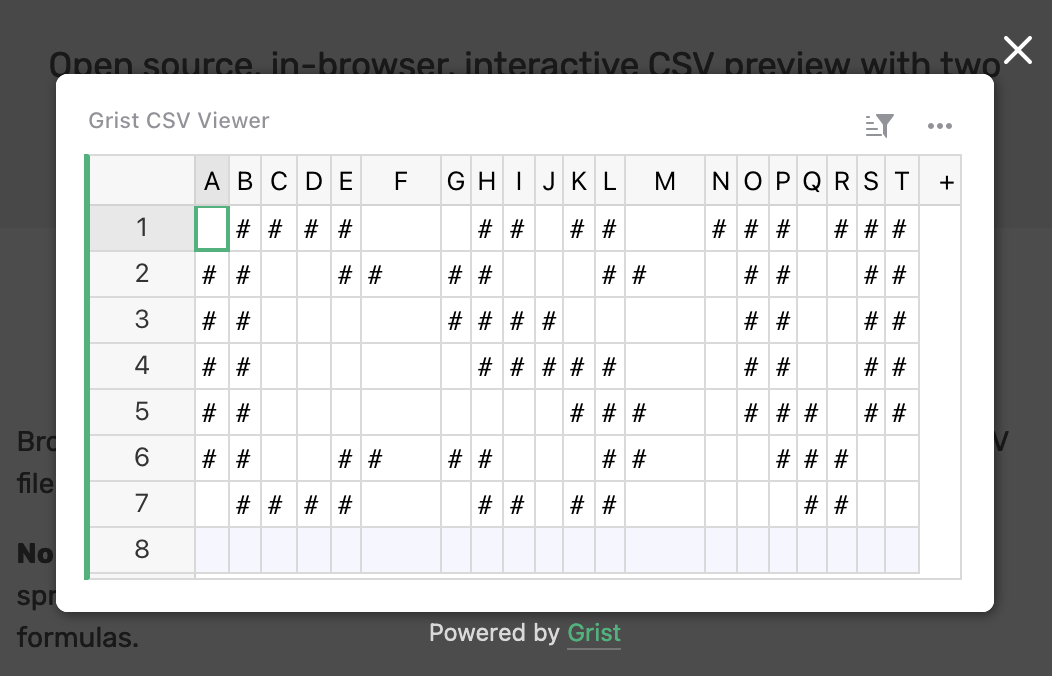Click the empty cell at row 5 column F
Image resolution: width=1052 pixels, height=676 pixels.
click(400, 412)
